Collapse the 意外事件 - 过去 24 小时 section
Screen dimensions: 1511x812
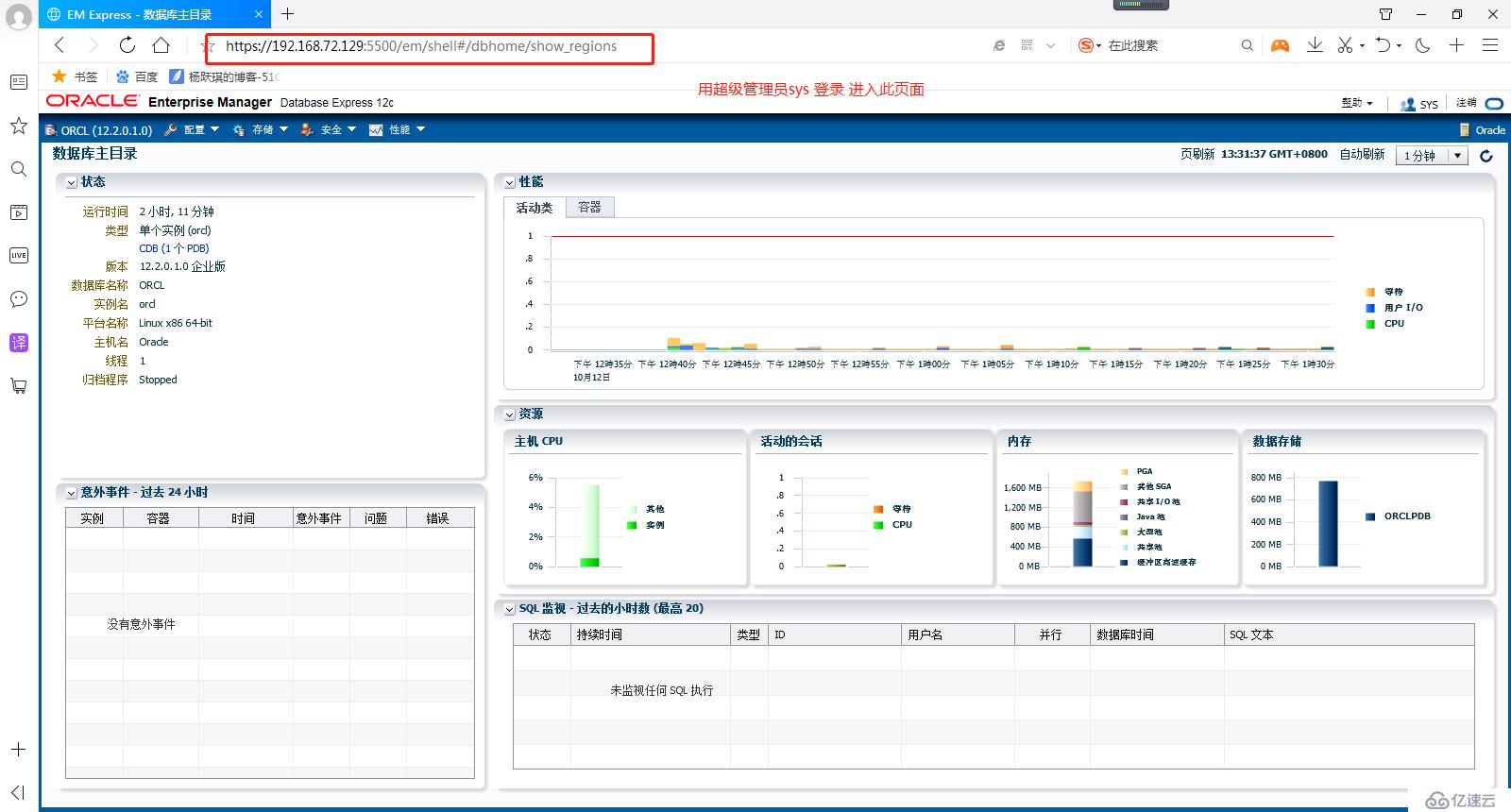pos(71,493)
